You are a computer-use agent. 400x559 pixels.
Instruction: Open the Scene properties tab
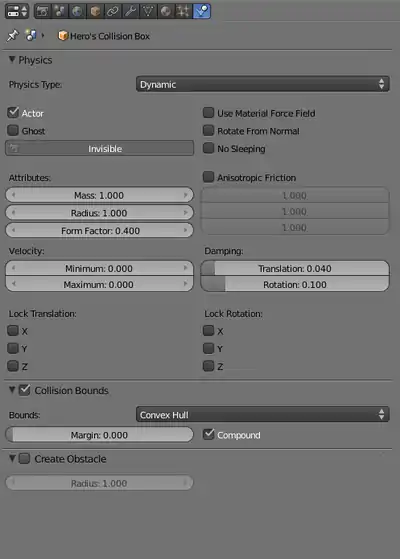[x=60, y=11]
